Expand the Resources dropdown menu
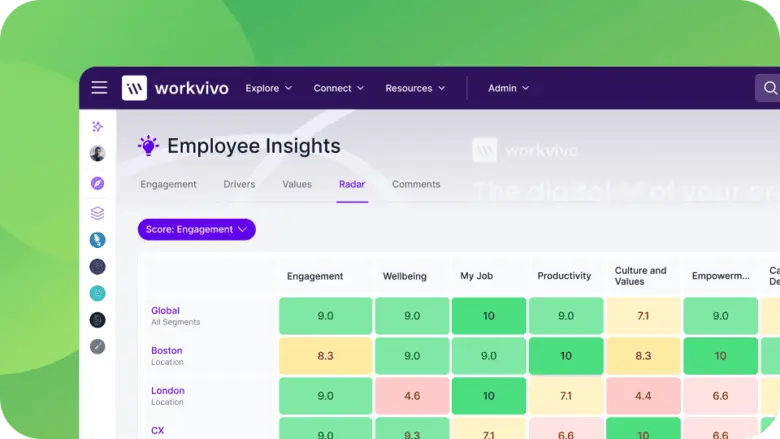780x439 pixels. [x=415, y=88]
